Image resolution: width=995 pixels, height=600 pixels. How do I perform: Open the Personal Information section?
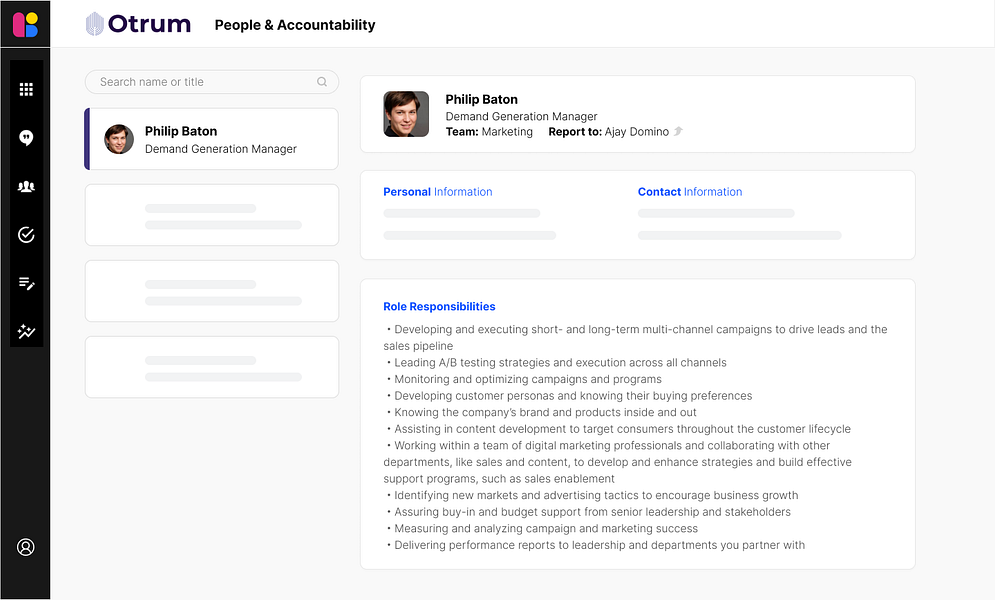pos(438,192)
